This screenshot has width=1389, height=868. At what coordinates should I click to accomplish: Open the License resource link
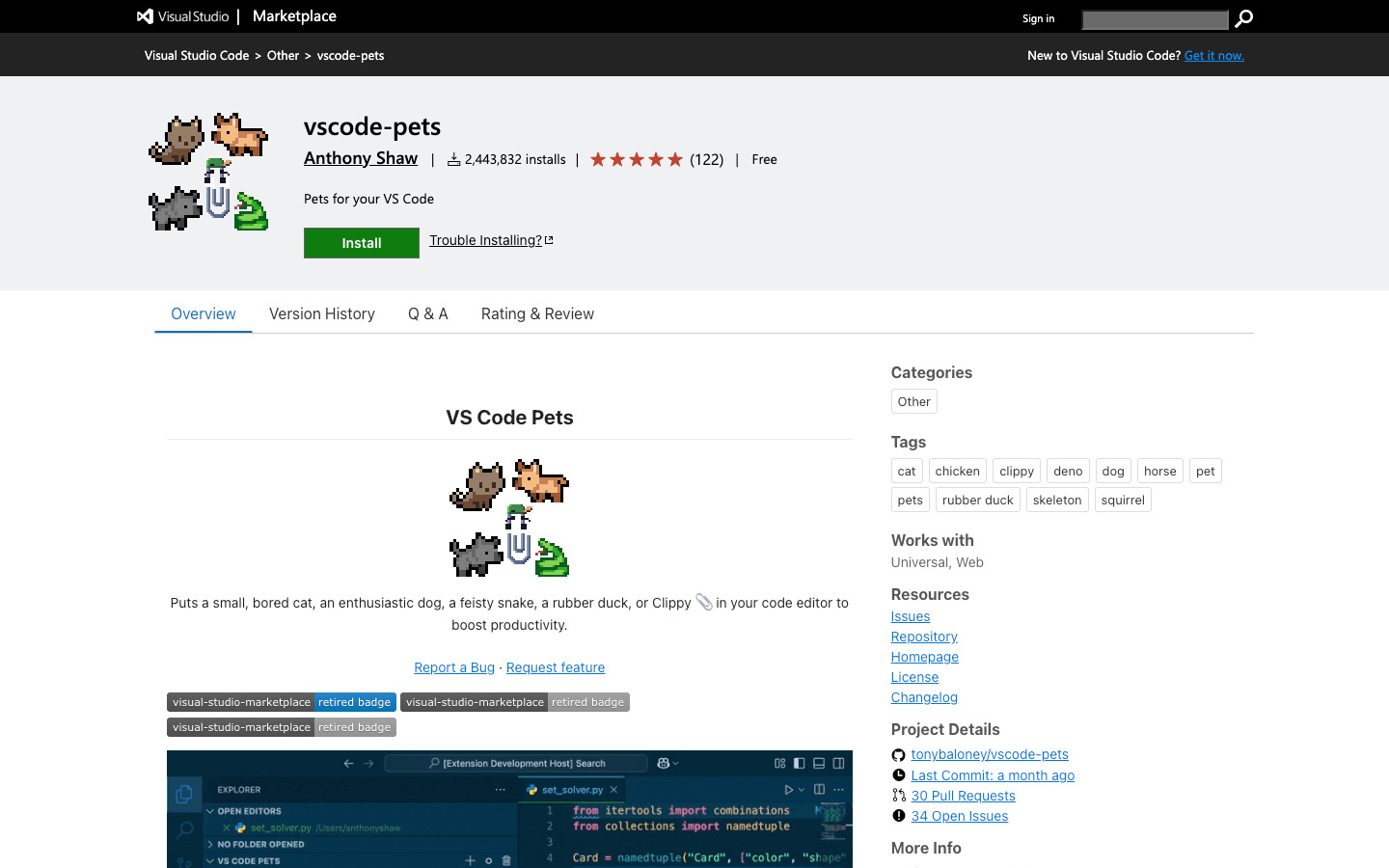tap(914, 677)
